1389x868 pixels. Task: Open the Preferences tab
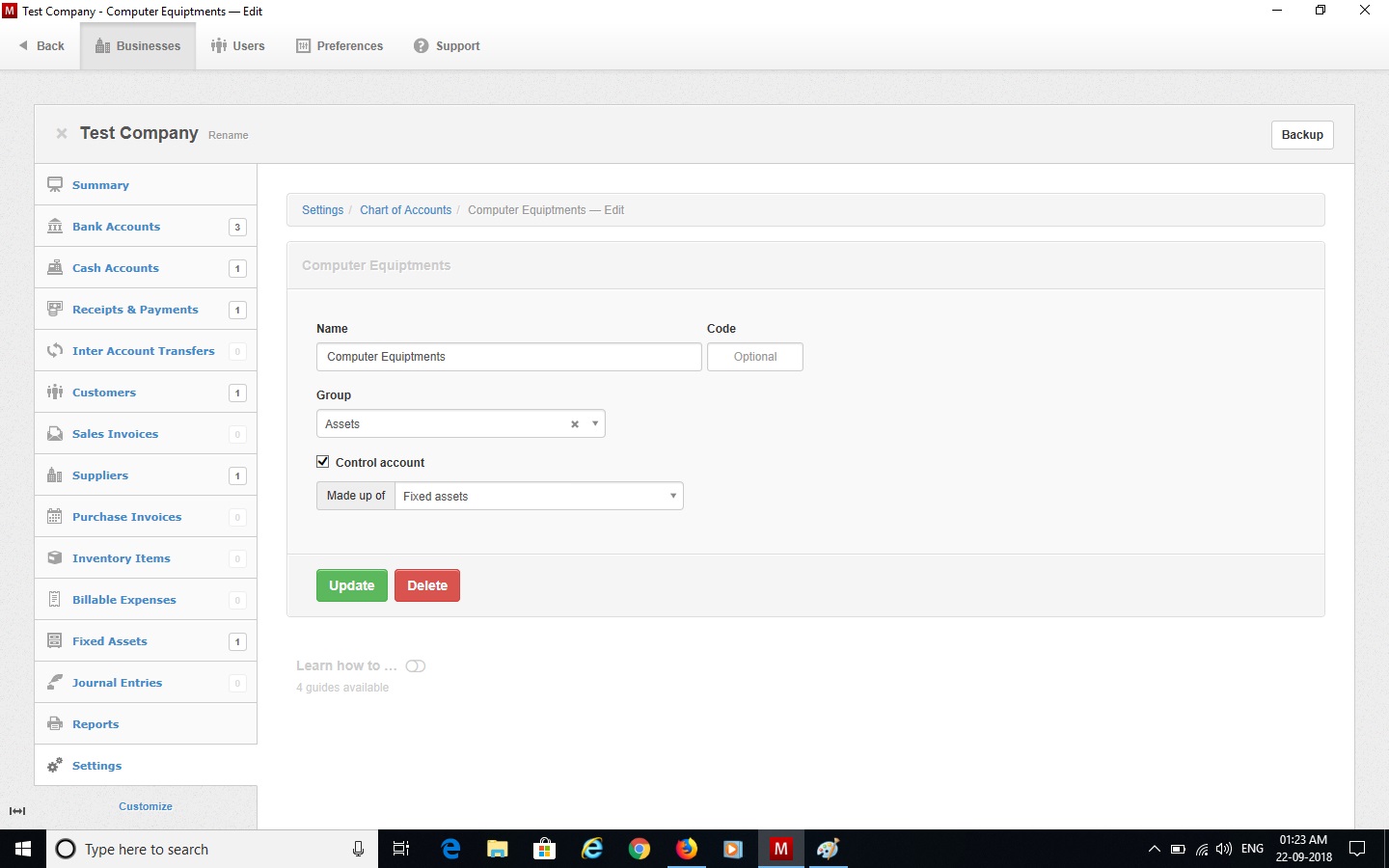click(340, 46)
